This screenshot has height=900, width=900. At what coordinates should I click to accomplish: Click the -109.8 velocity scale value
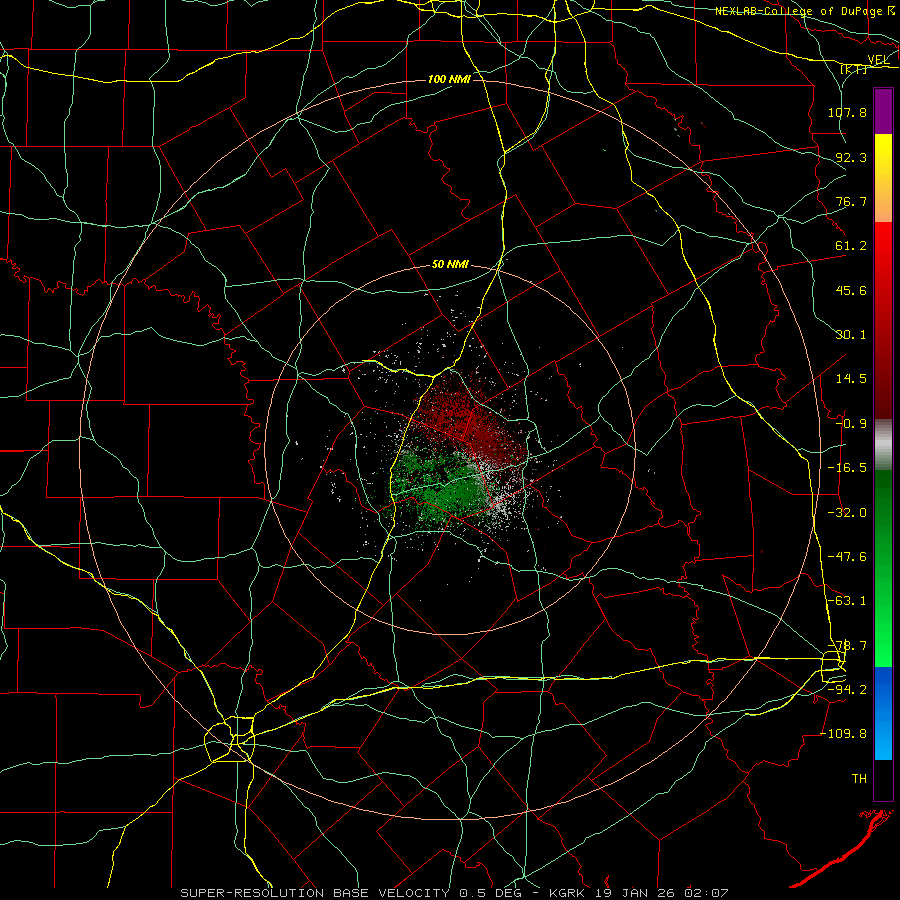pos(844,734)
